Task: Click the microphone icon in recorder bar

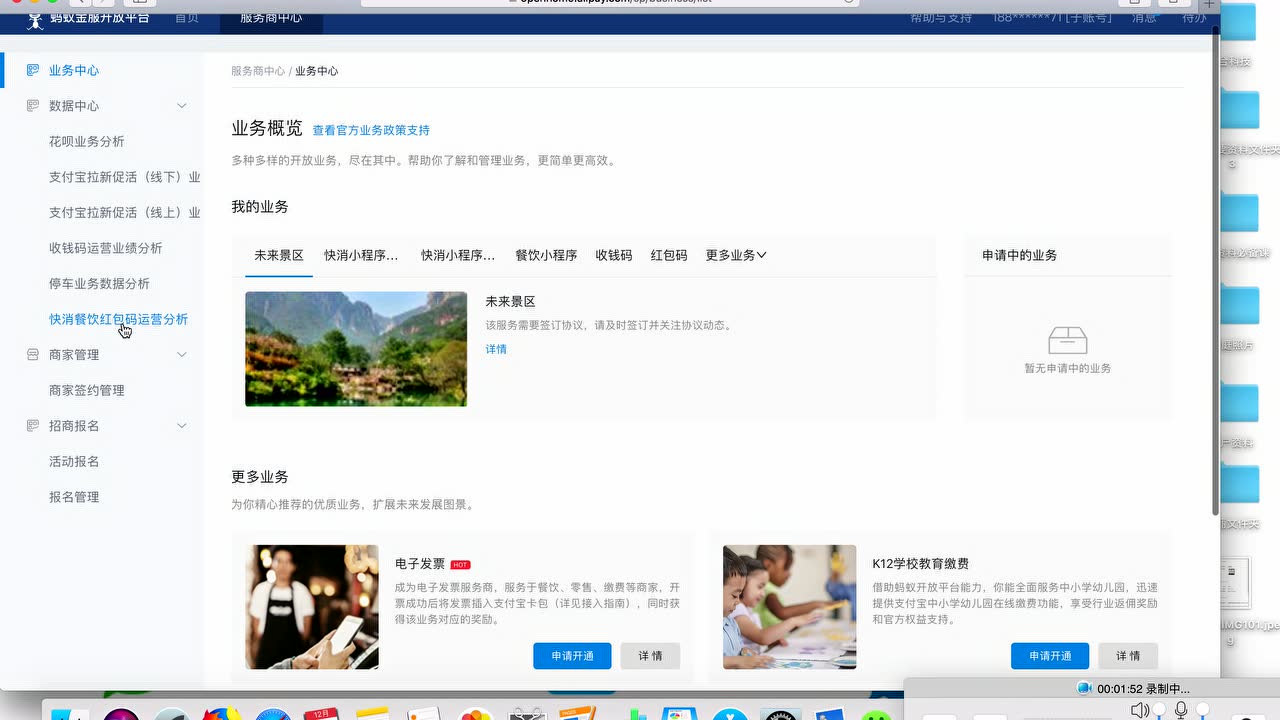Action: point(1181,709)
